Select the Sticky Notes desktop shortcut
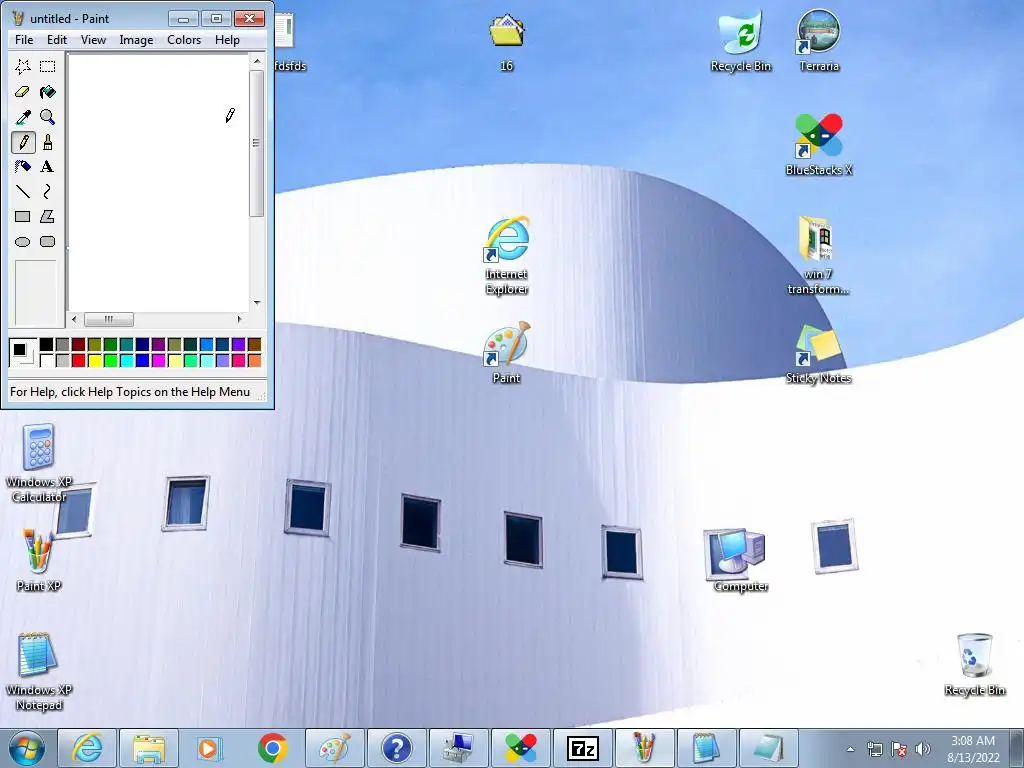1024x768 pixels. 818,355
